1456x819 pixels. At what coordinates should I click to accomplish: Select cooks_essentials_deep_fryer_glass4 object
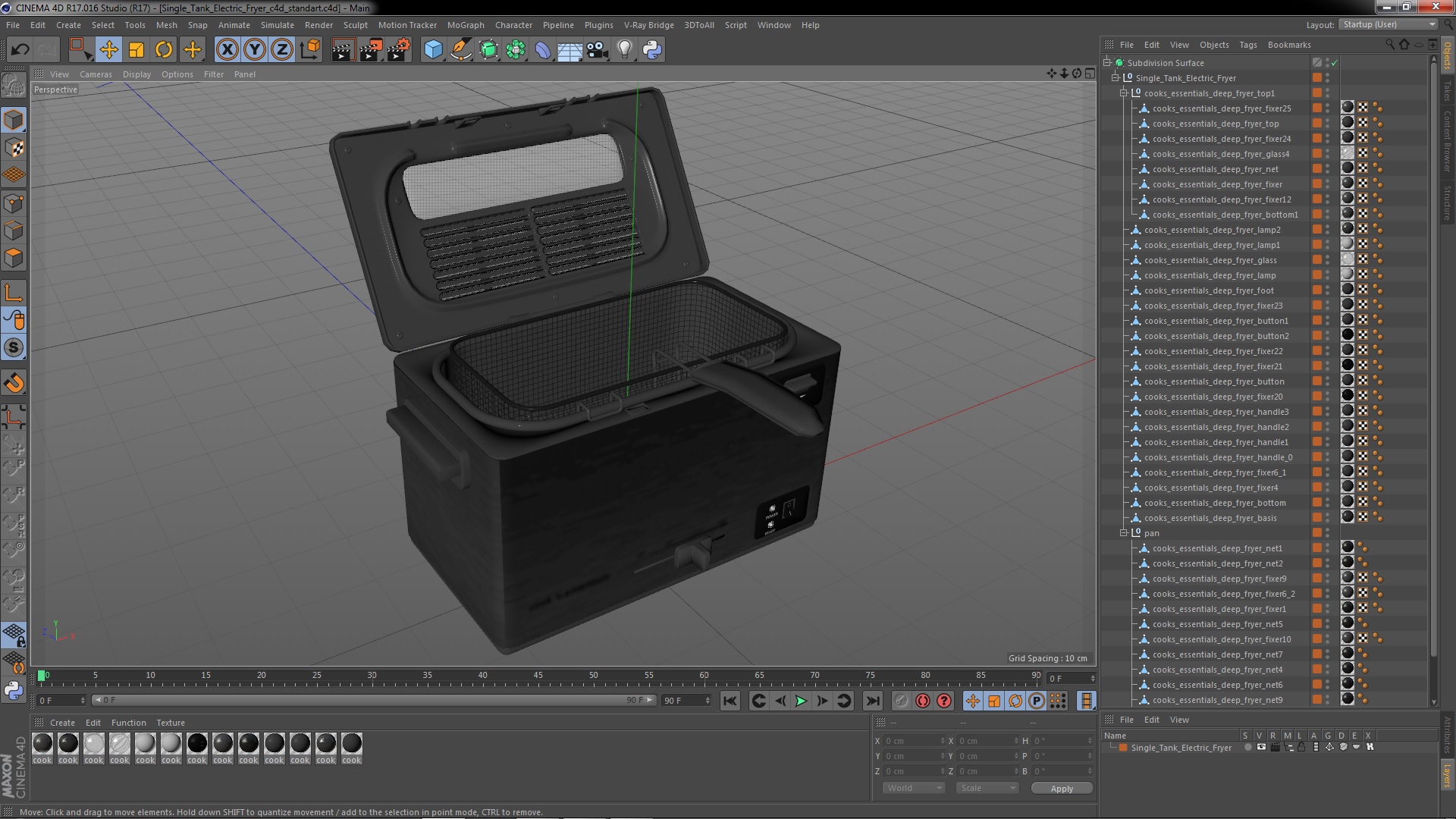coord(1220,154)
